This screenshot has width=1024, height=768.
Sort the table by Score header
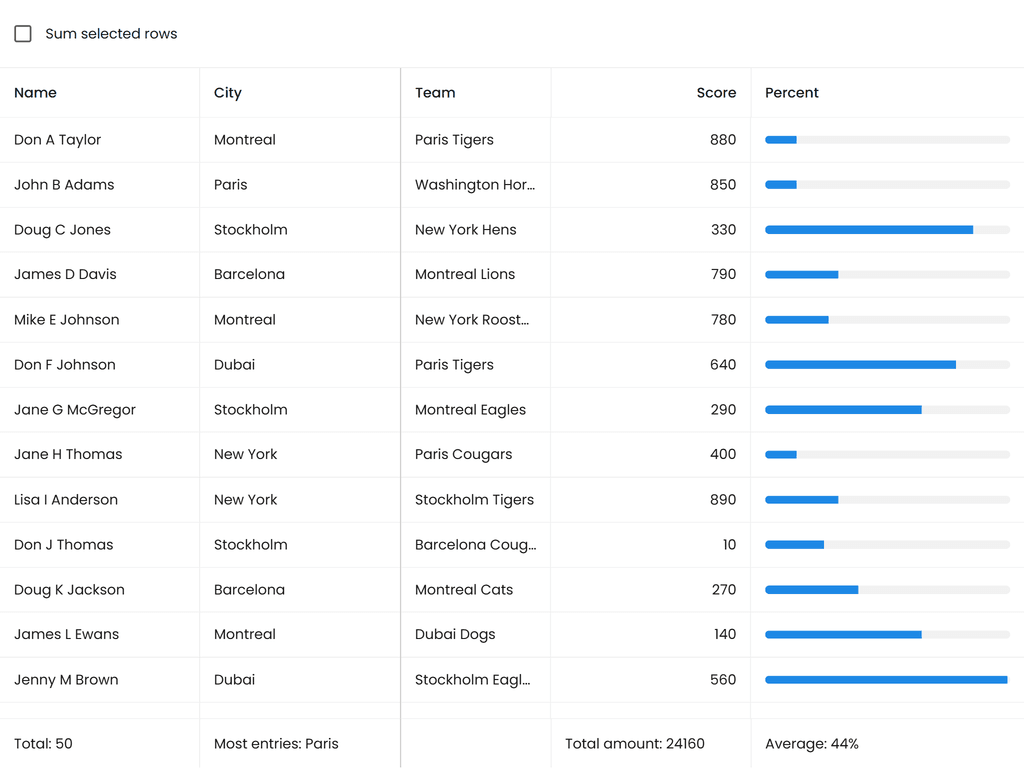pos(716,93)
